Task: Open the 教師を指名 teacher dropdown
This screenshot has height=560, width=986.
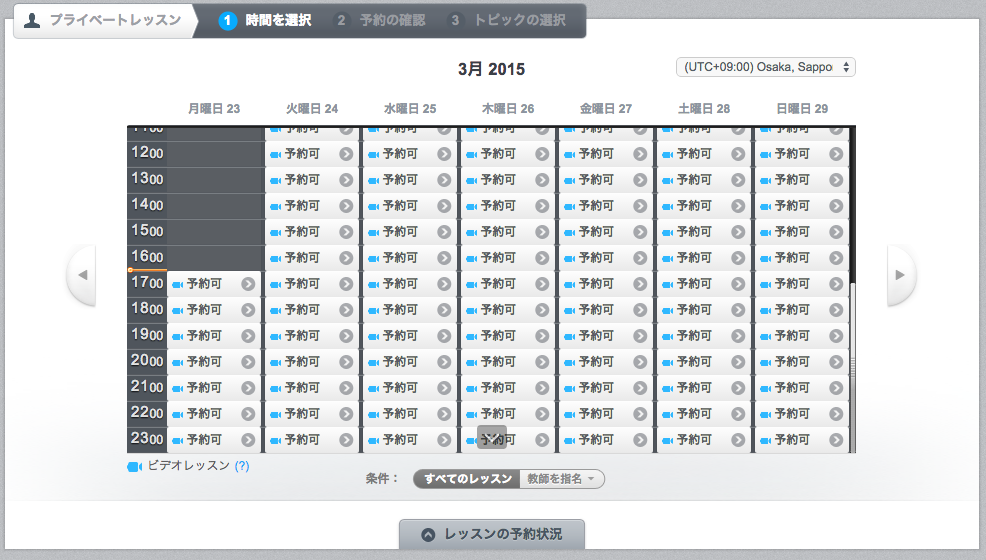Action: click(x=562, y=479)
